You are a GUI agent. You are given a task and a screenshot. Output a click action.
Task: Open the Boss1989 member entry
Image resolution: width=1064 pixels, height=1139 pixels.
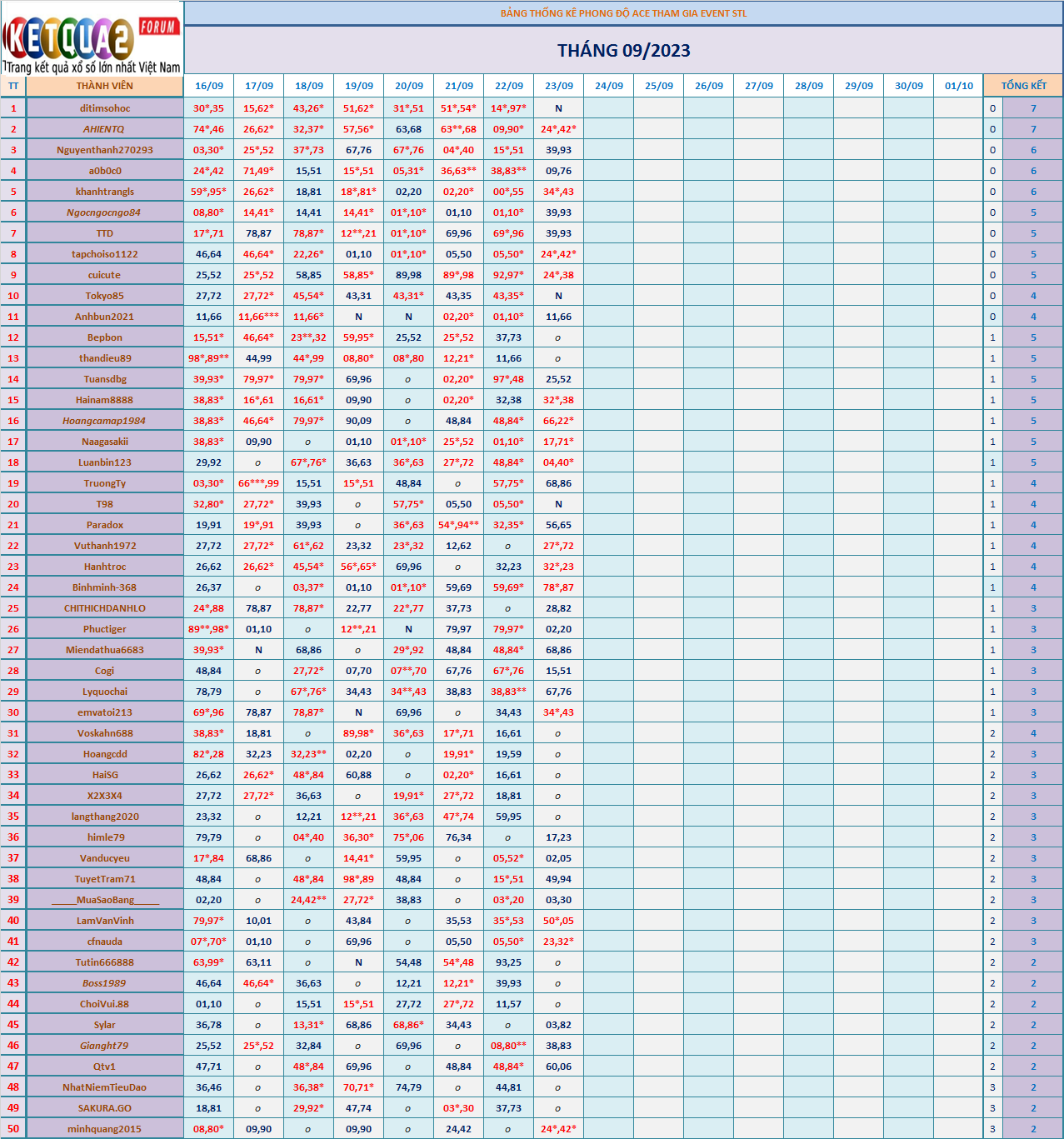point(104,983)
